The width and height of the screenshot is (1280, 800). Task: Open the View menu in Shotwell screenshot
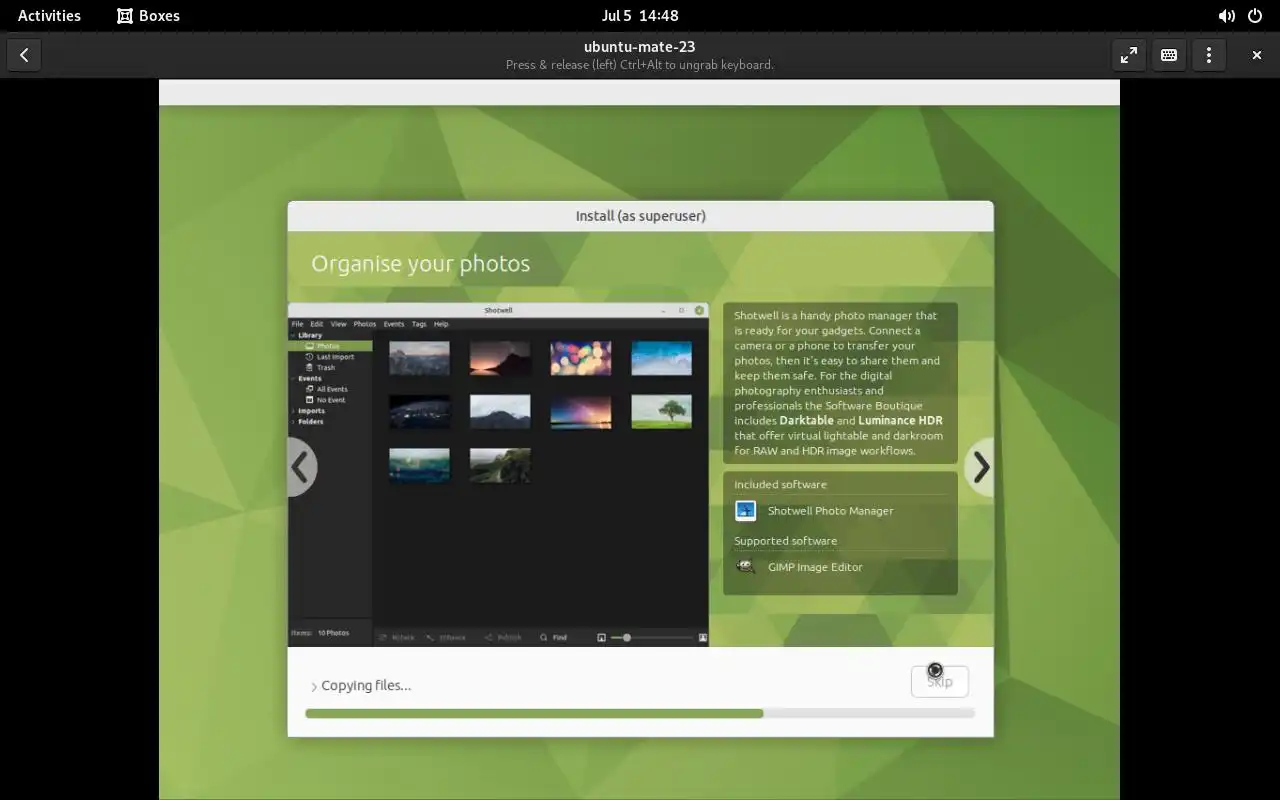pos(339,324)
